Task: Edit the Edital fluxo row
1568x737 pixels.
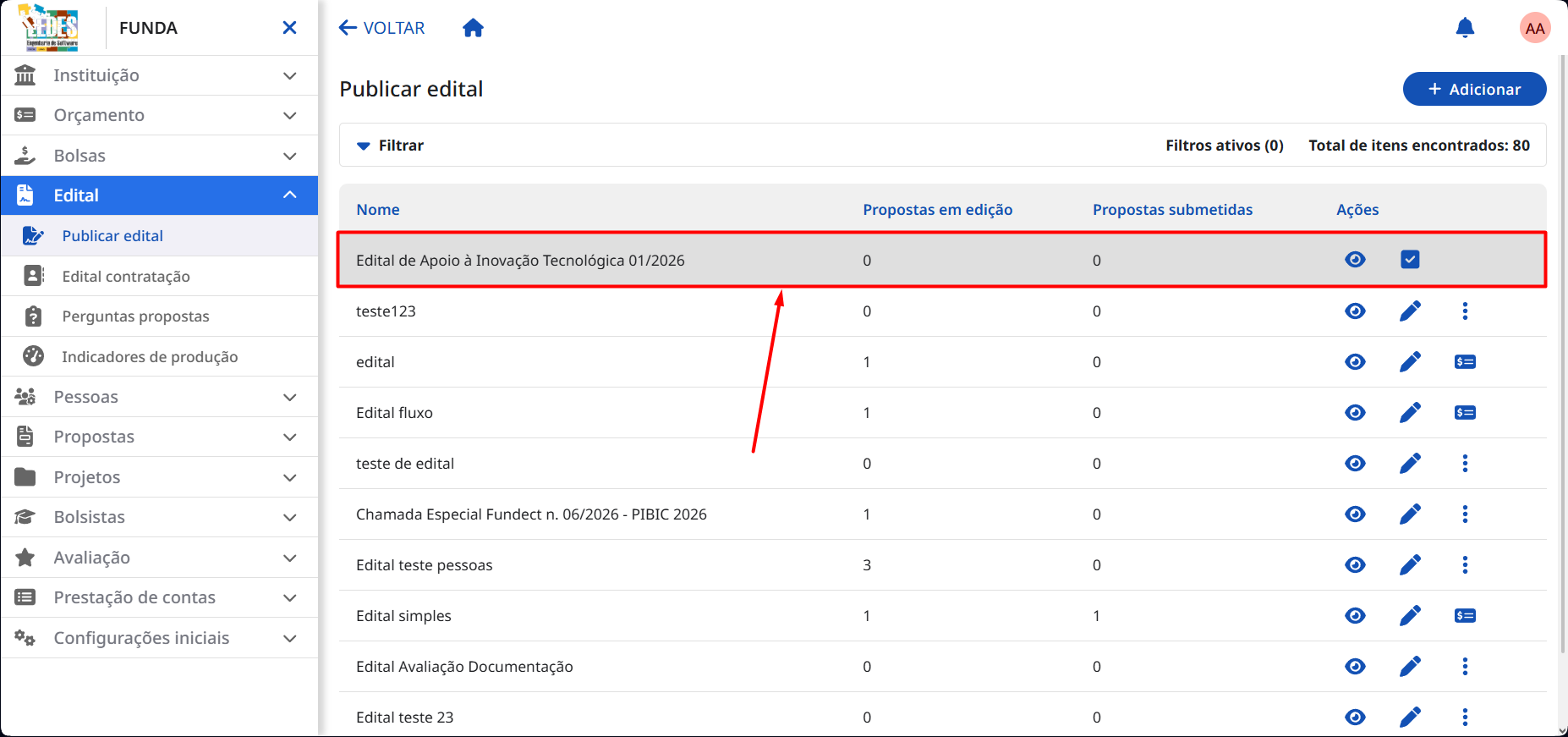Action: pyautogui.click(x=1410, y=413)
